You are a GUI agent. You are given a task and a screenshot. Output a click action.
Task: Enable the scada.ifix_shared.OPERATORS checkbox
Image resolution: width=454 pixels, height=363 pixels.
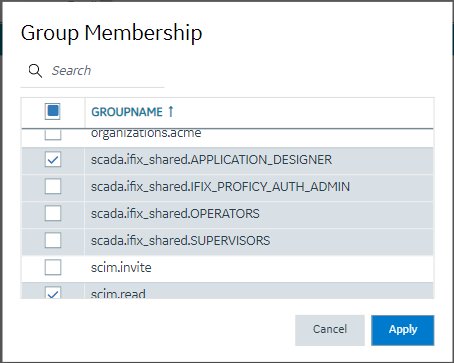click(x=53, y=213)
